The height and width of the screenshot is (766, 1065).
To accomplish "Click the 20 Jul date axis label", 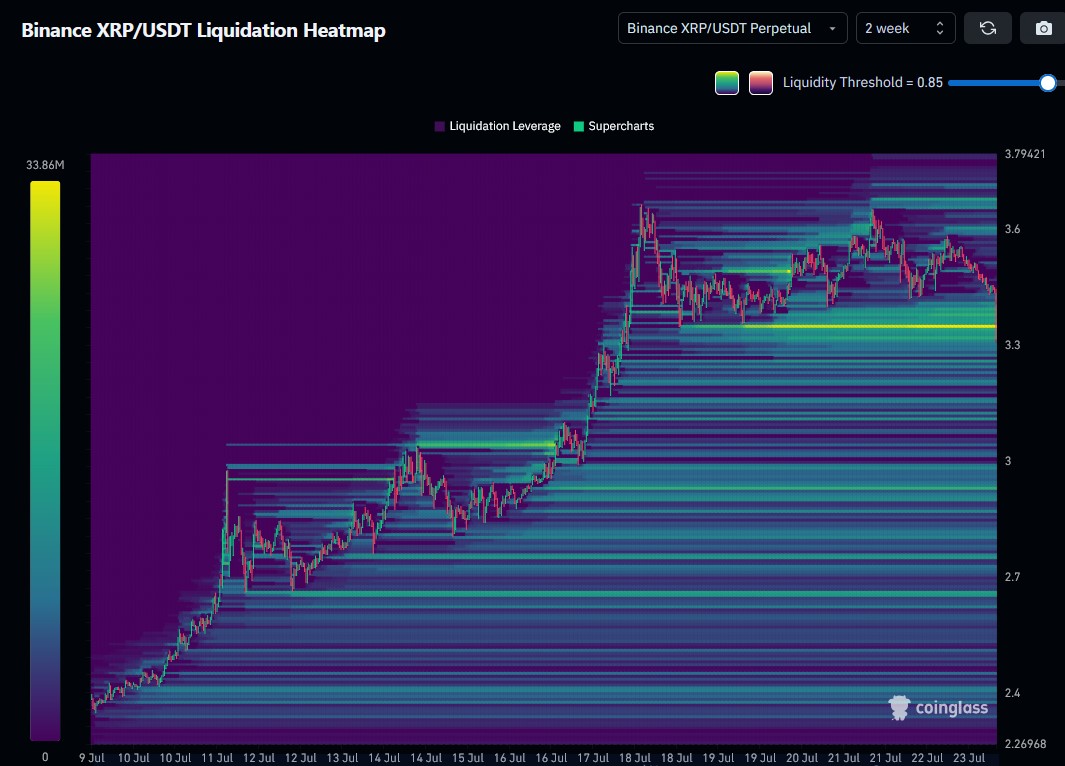I will pyautogui.click(x=801, y=758).
